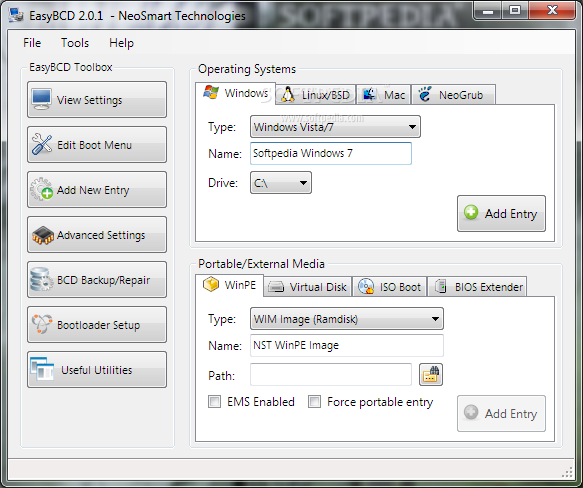The height and width of the screenshot is (488, 583).
Task: Click the greyed plus icon in Portable media
Action: click(471, 412)
